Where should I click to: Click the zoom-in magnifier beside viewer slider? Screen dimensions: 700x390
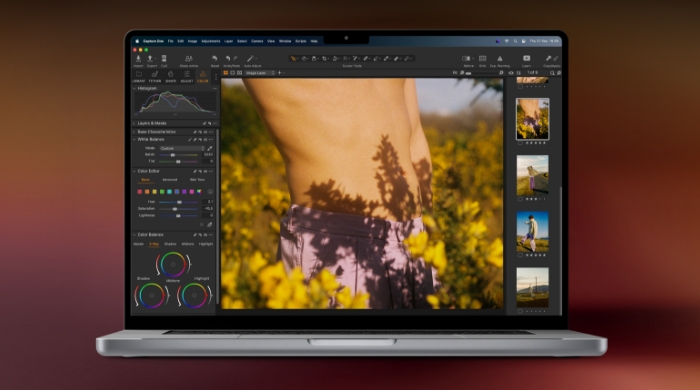[x=501, y=73]
